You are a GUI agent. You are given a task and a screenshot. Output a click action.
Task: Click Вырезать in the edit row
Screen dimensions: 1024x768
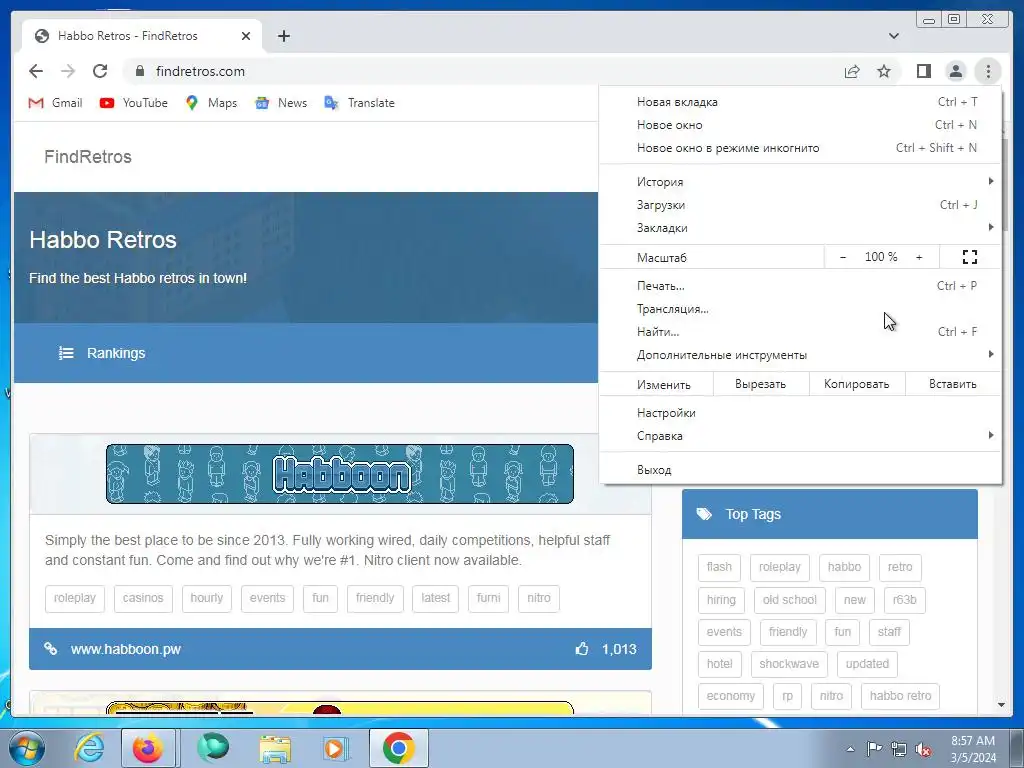761,384
